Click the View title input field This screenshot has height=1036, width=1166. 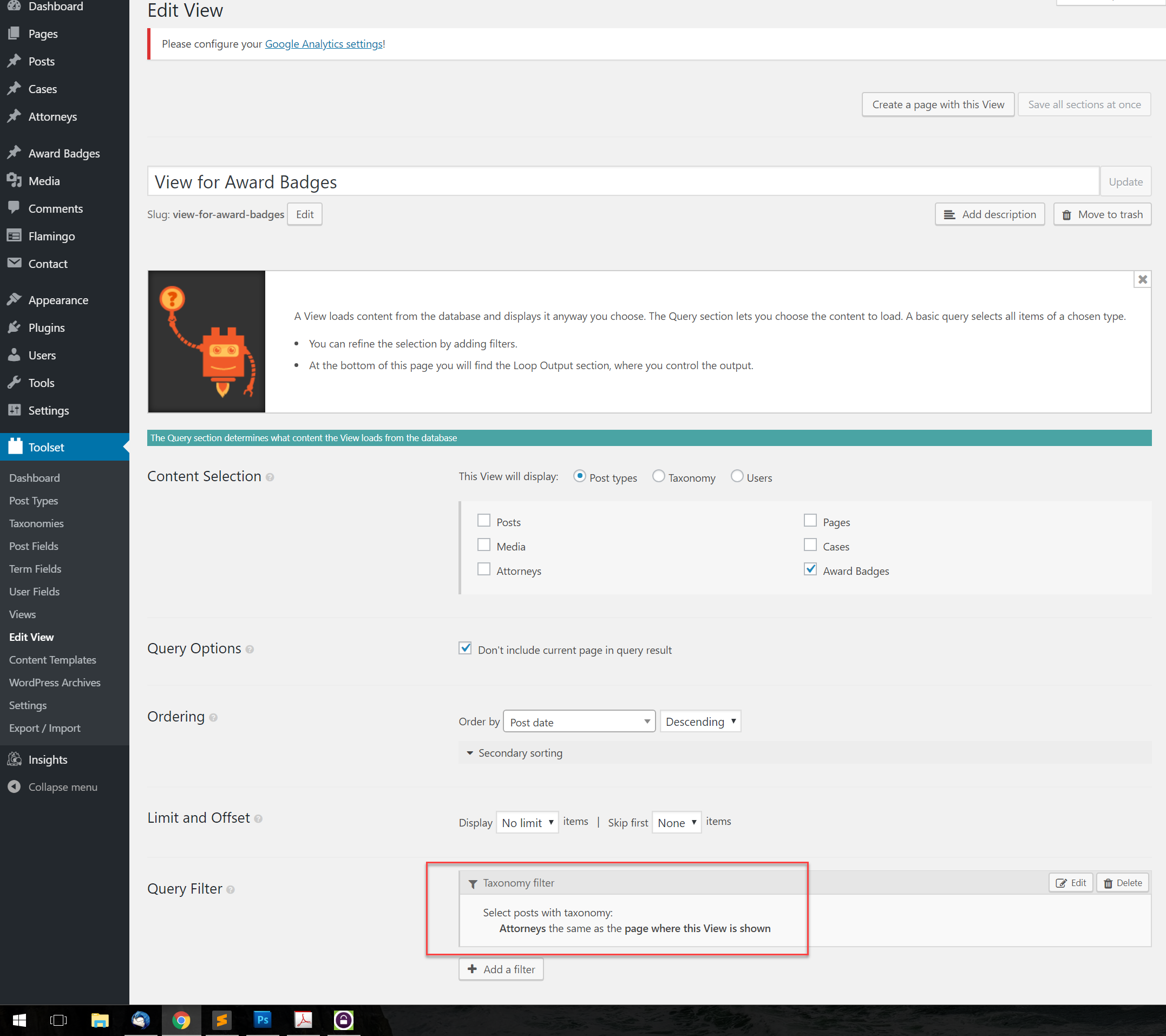coord(623,181)
